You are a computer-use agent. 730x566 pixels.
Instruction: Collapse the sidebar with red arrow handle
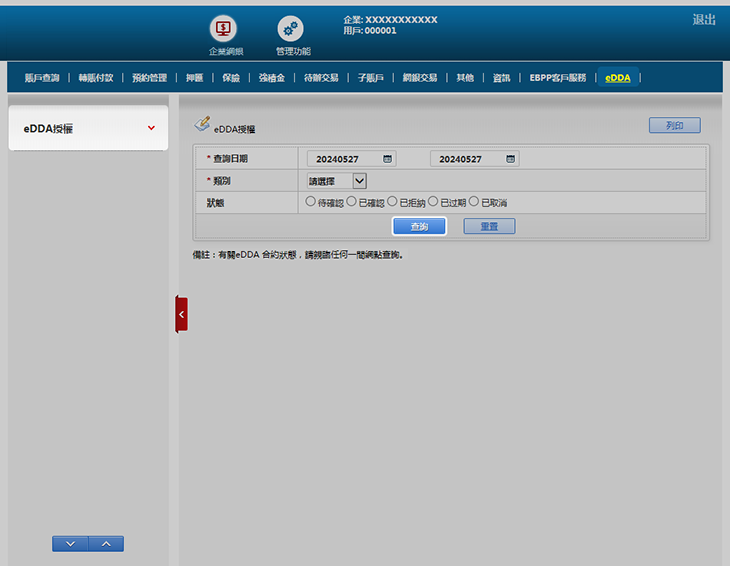click(181, 314)
